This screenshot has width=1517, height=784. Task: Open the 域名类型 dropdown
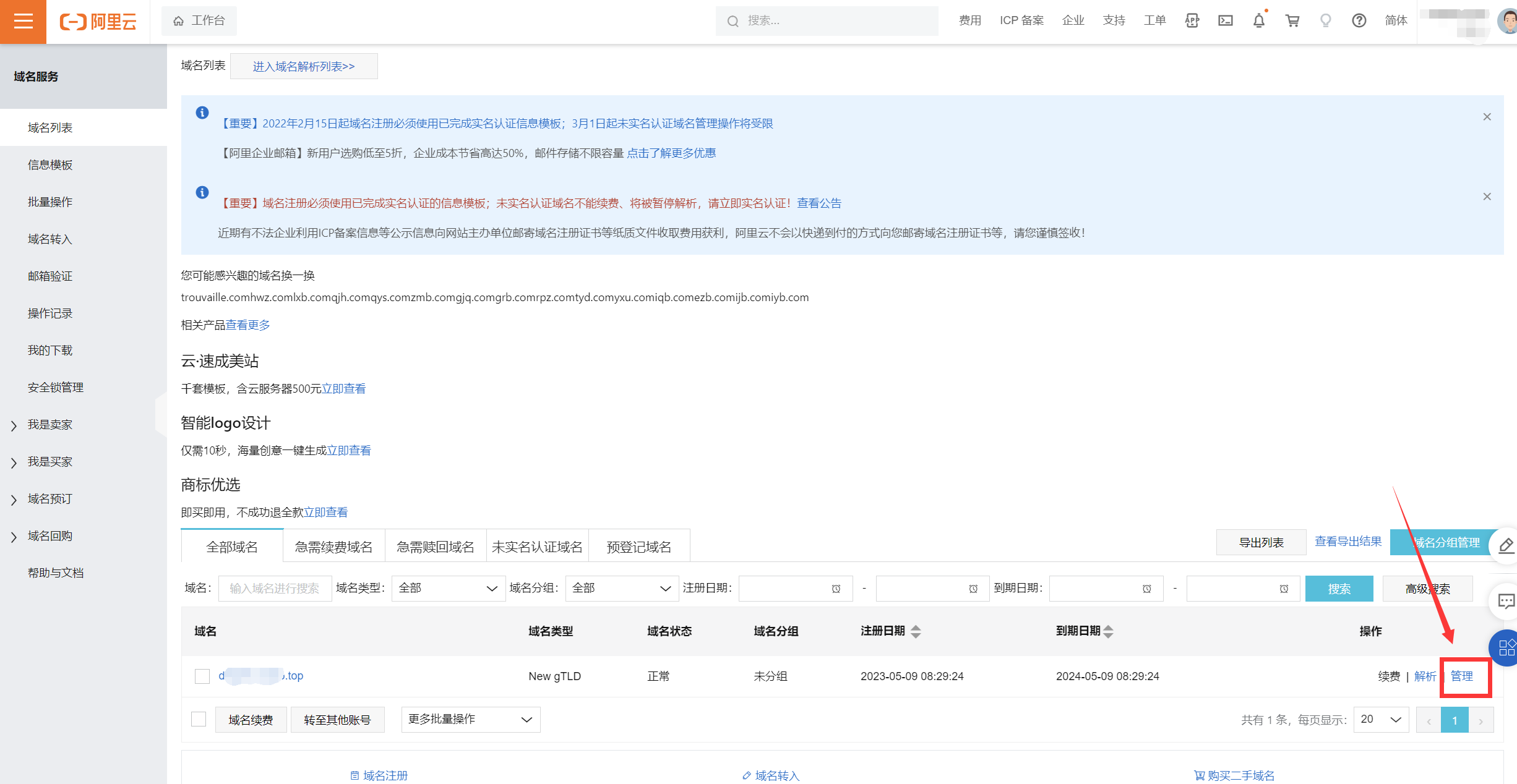click(x=448, y=588)
